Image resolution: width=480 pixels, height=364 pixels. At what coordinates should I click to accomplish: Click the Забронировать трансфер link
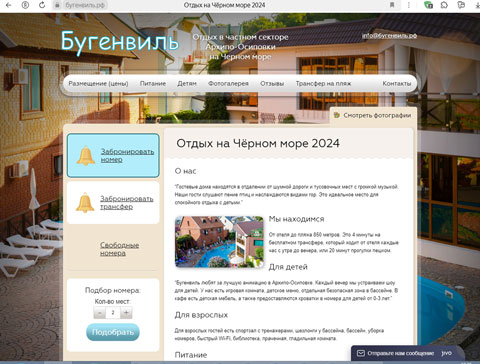pyautogui.click(x=127, y=202)
